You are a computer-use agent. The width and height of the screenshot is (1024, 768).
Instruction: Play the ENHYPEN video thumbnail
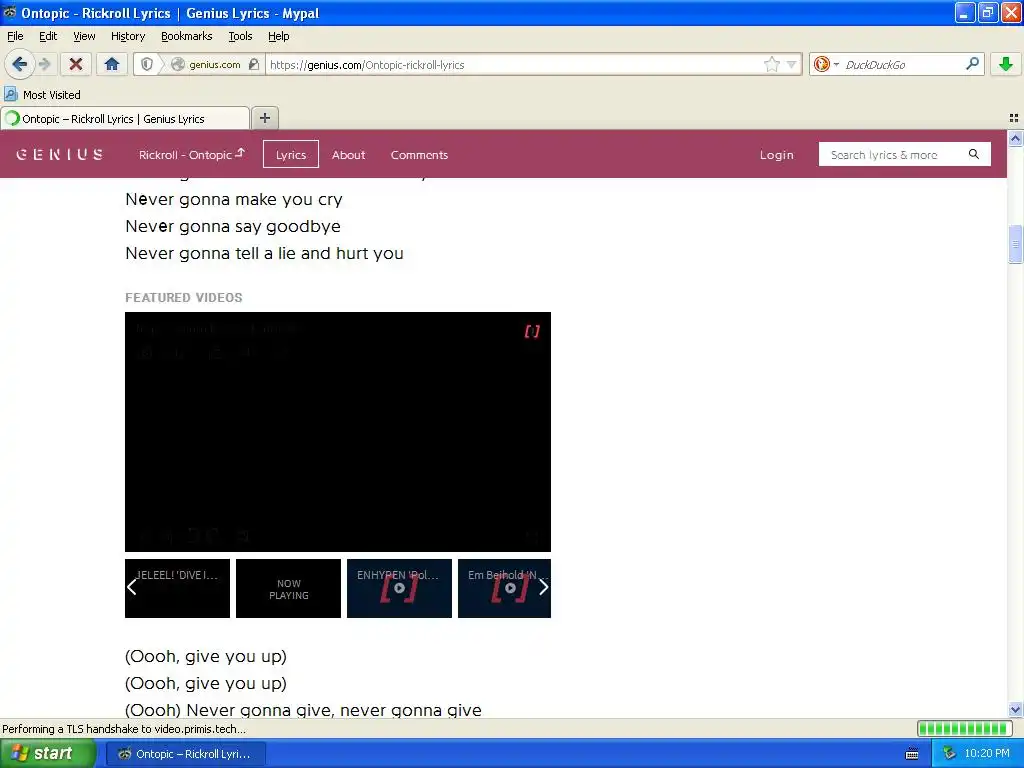pyautogui.click(x=399, y=588)
